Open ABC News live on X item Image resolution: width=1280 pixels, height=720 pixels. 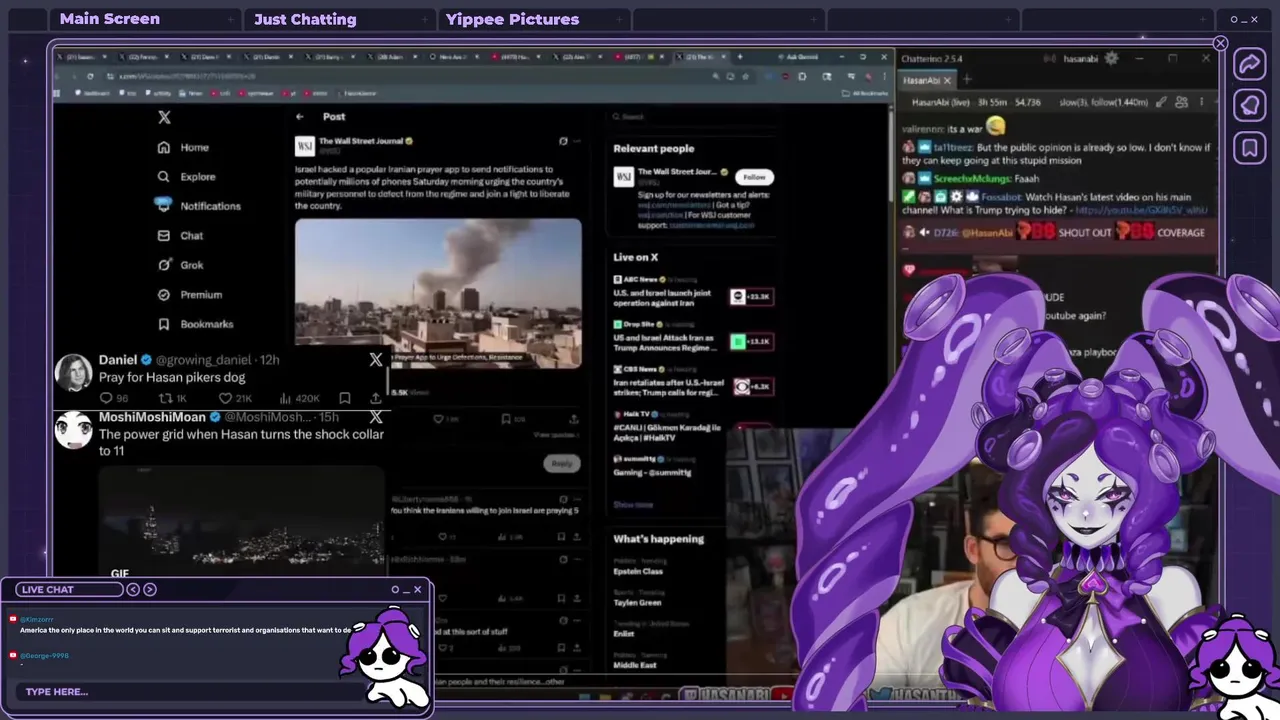point(693,292)
